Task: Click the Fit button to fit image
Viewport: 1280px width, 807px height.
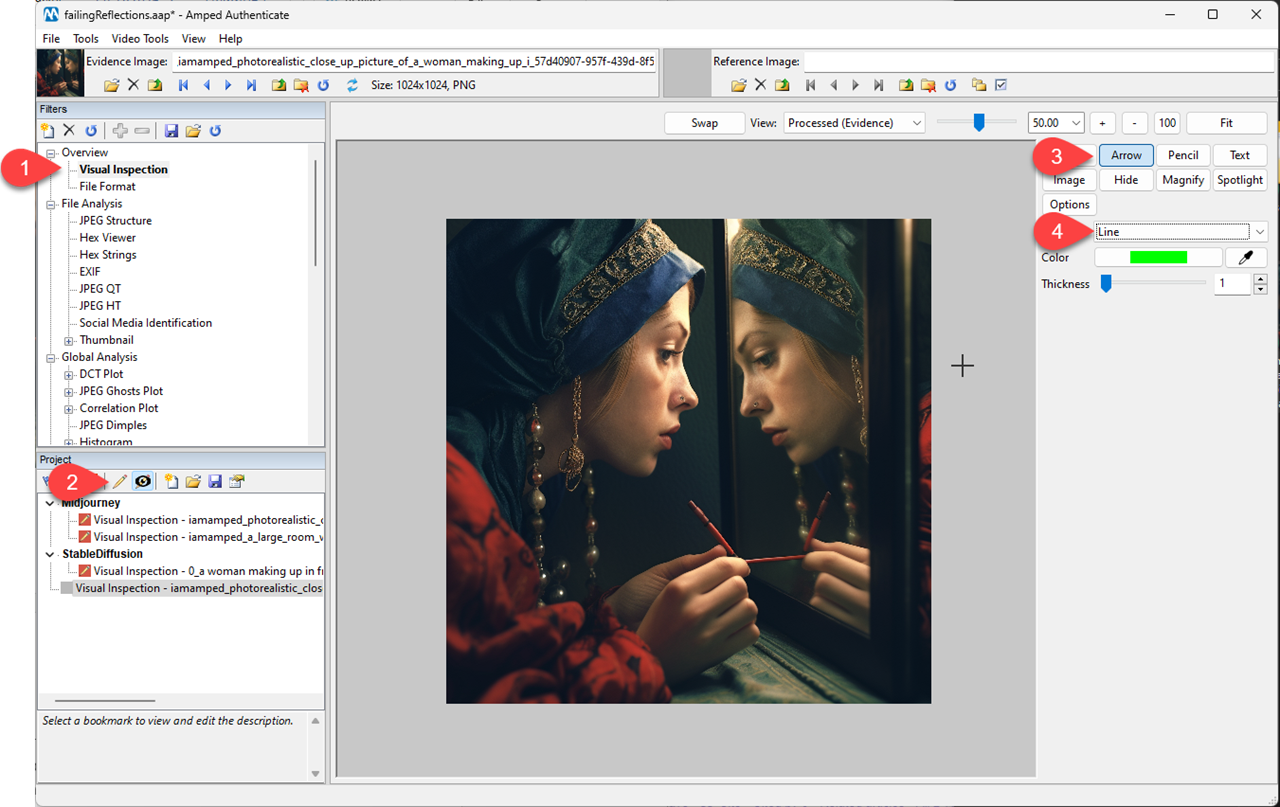Action: (x=1226, y=122)
